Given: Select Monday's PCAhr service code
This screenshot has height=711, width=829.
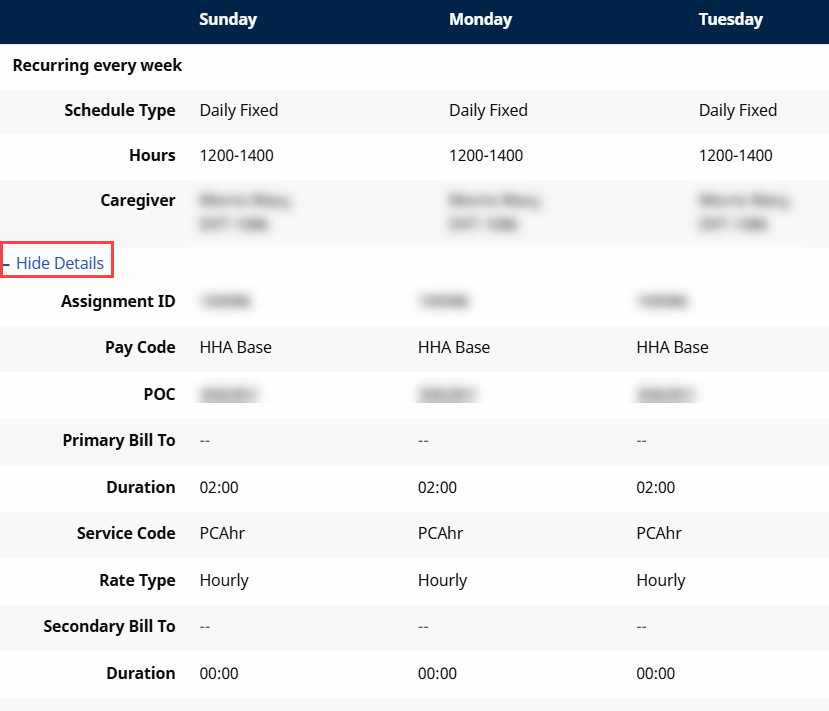Looking at the screenshot, I should tap(440, 533).
